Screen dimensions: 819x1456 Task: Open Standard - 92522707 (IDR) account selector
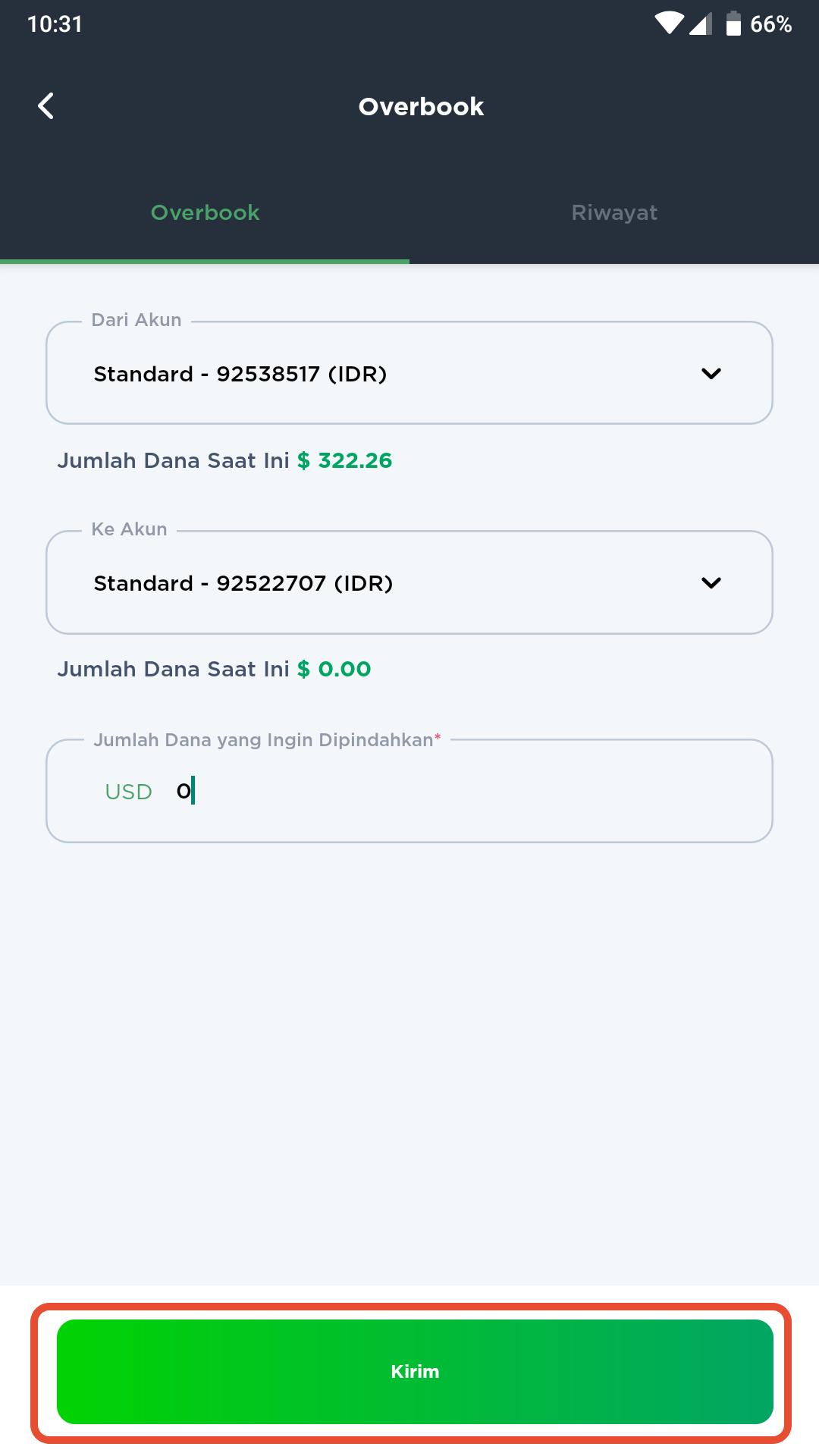(x=409, y=582)
